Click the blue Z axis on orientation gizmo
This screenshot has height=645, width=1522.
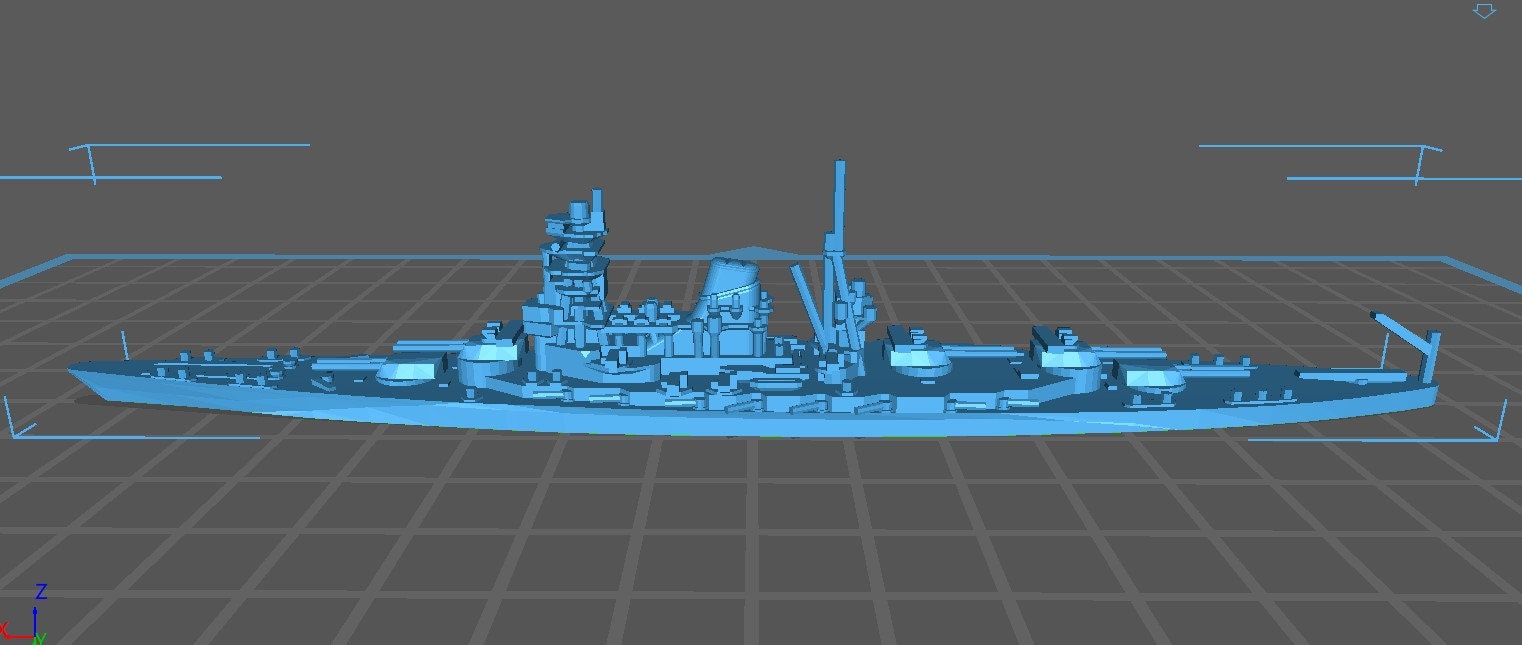(37, 610)
